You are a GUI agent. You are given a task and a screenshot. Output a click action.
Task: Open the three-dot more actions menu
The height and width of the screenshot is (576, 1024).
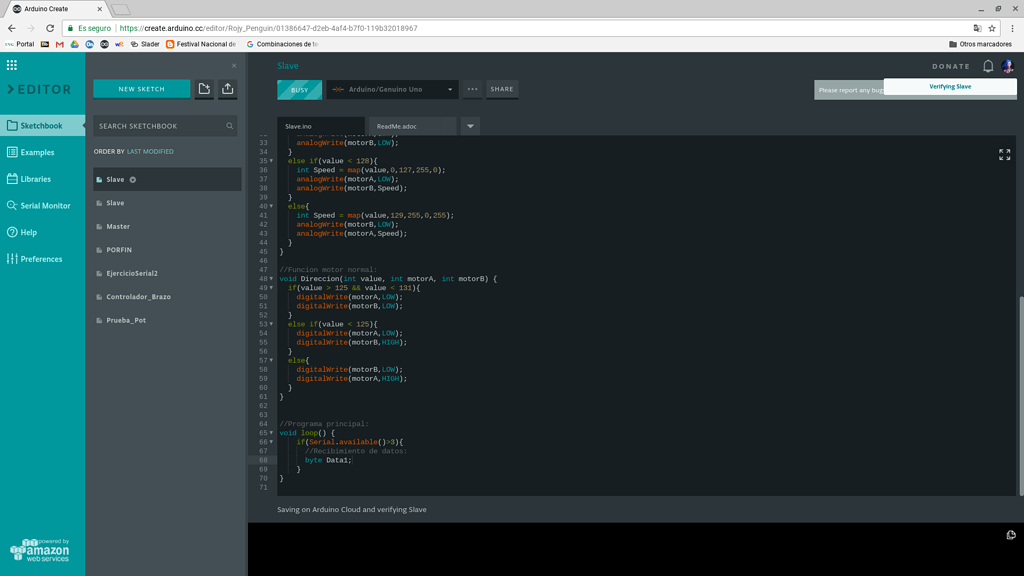tap(472, 89)
